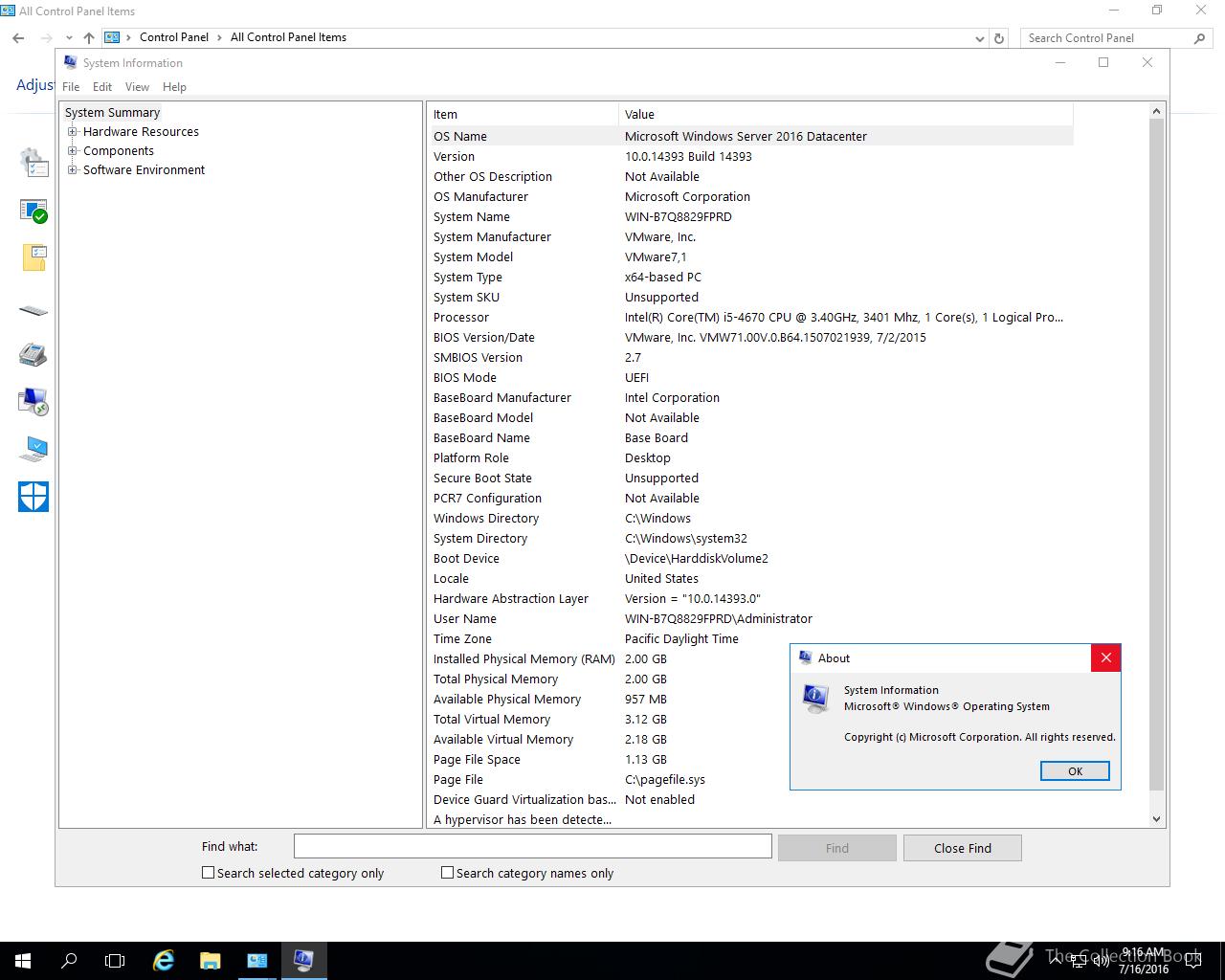
Task: Open the RemoteApp and Desktop Connections icon
Action: click(x=33, y=401)
